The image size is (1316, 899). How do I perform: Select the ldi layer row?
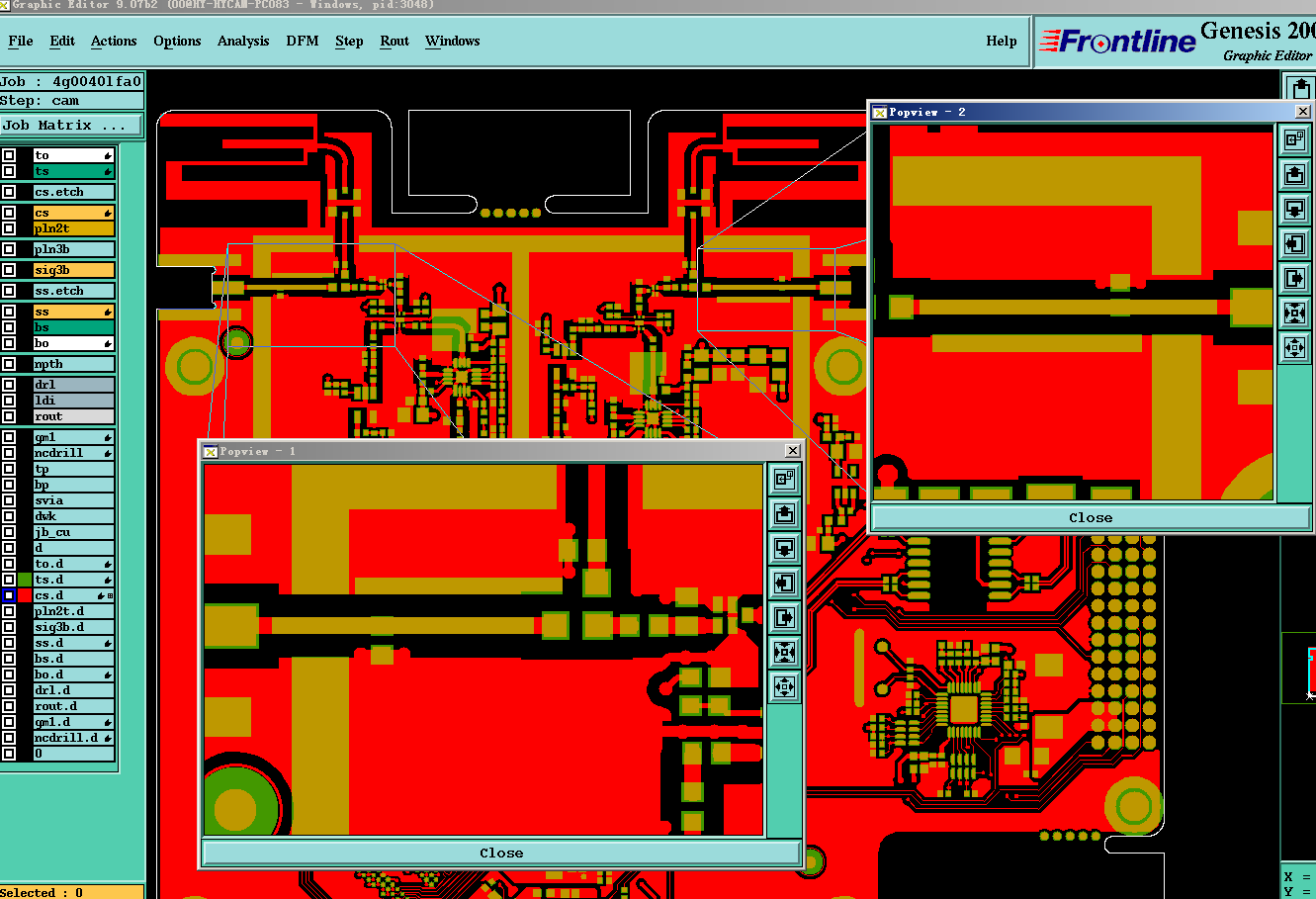[x=74, y=401]
